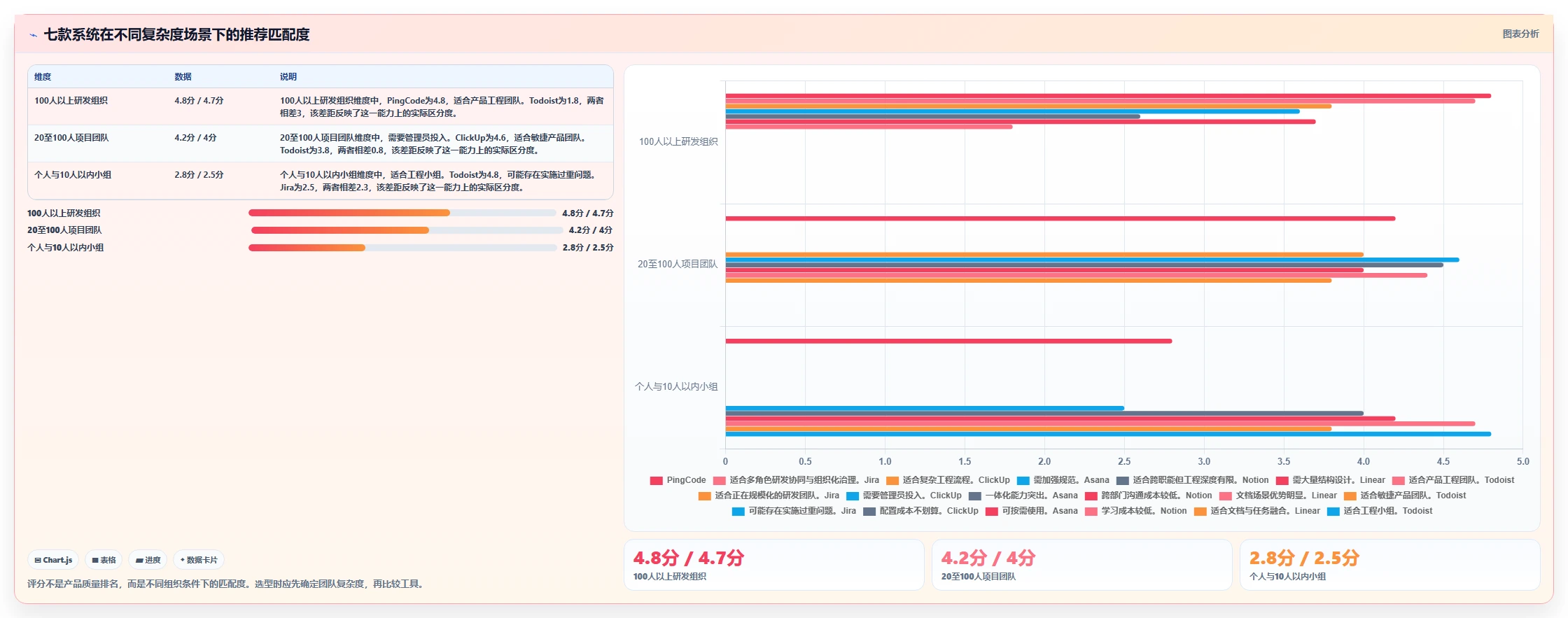Click the sparkle icon in 数据卡片 chip
This screenshot has width=1568, height=618.
183,560
